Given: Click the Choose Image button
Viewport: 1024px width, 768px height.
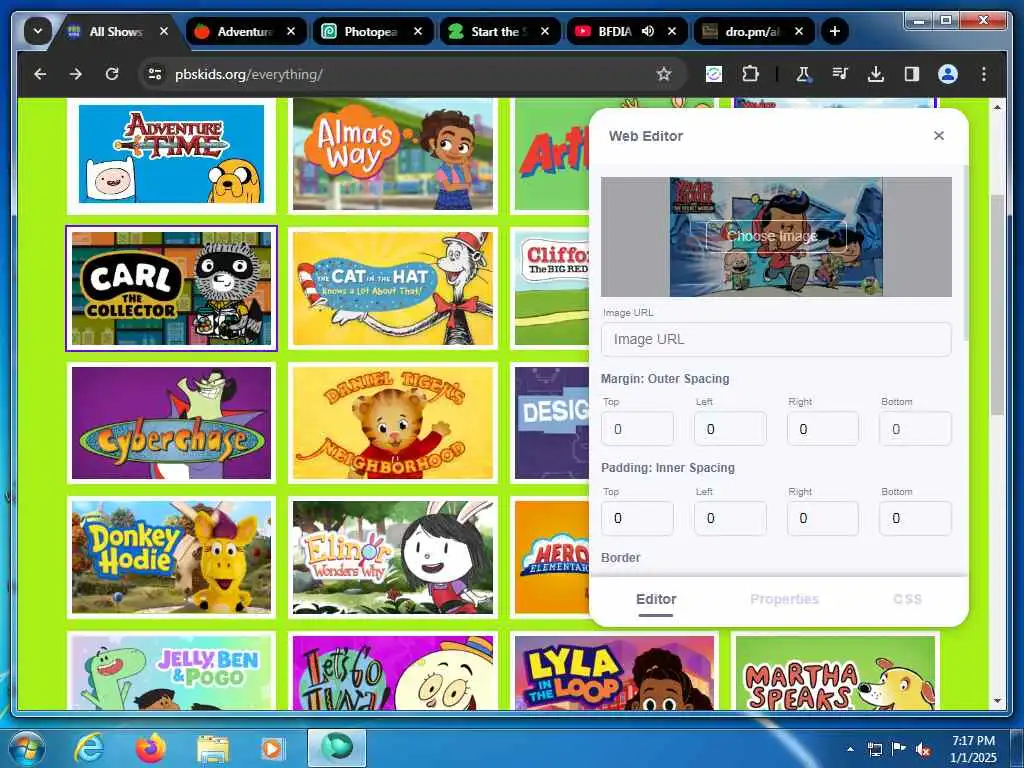Looking at the screenshot, I should 776,236.
